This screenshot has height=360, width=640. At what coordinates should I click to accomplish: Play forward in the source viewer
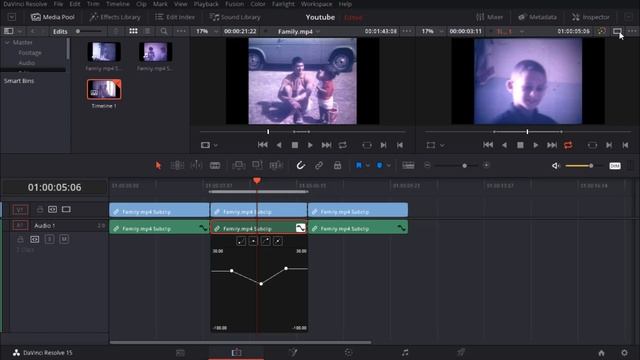pos(310,145)
